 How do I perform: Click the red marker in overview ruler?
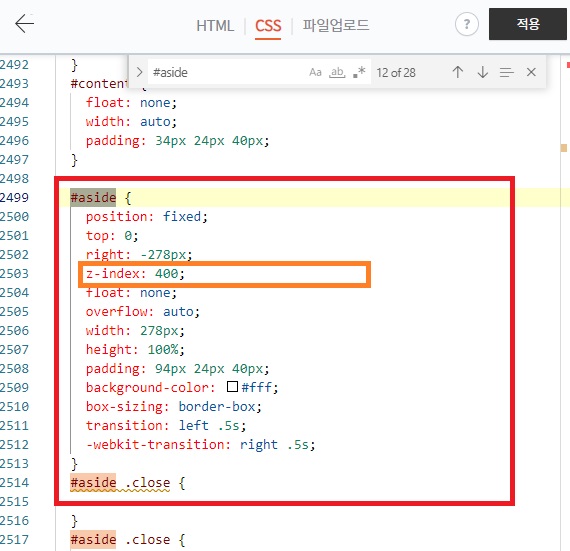point(568,65)
